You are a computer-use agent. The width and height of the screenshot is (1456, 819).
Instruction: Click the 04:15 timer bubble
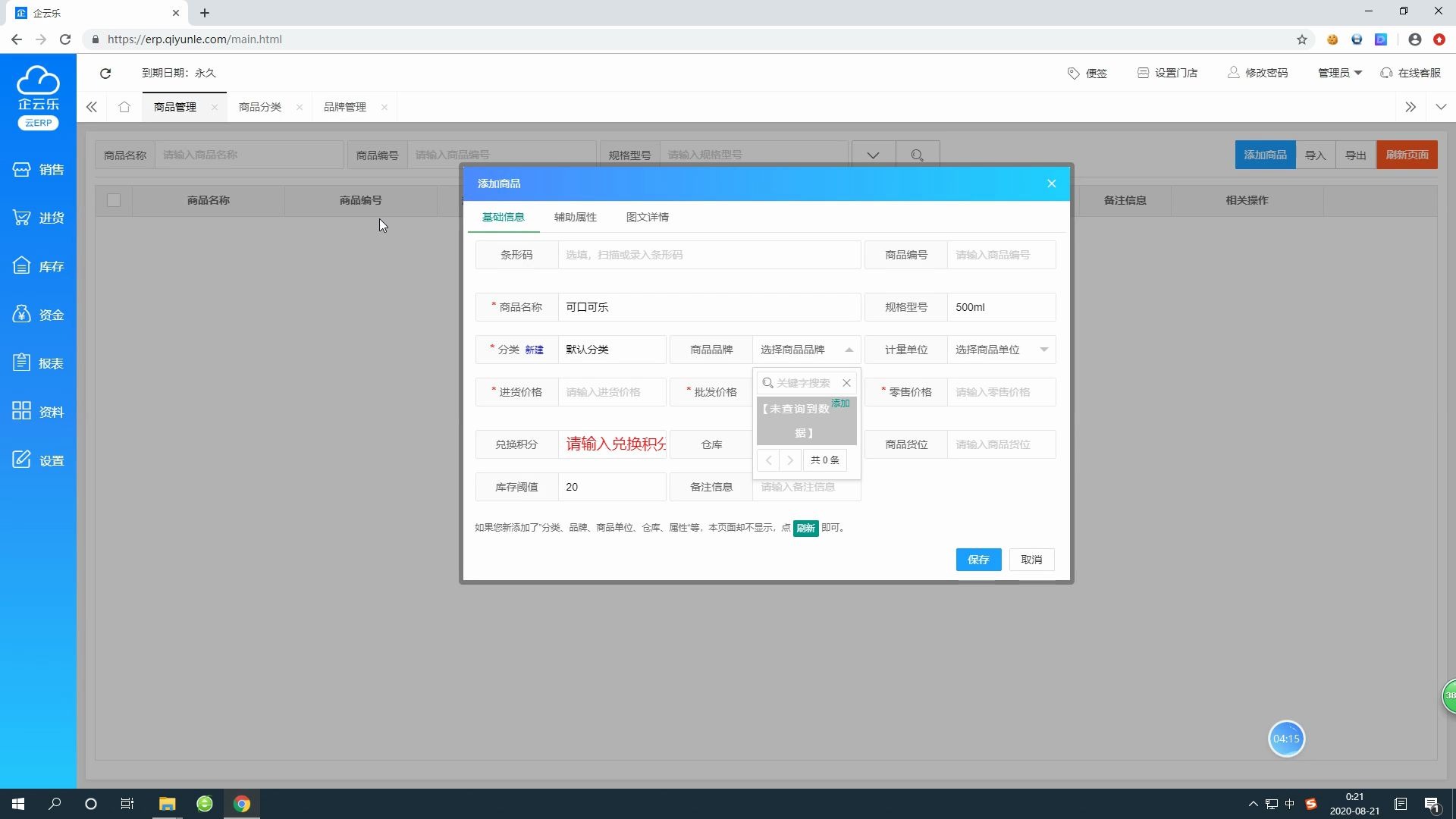(1286, 739)
